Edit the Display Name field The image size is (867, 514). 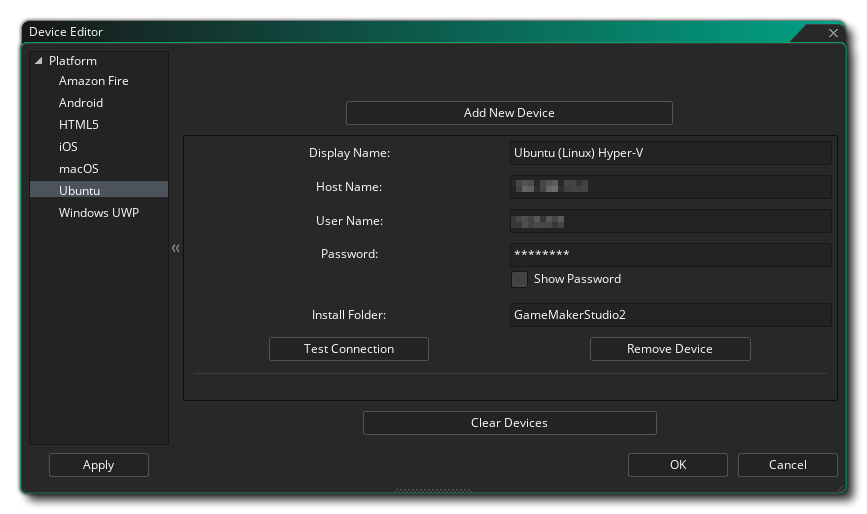tap(670, 153)
